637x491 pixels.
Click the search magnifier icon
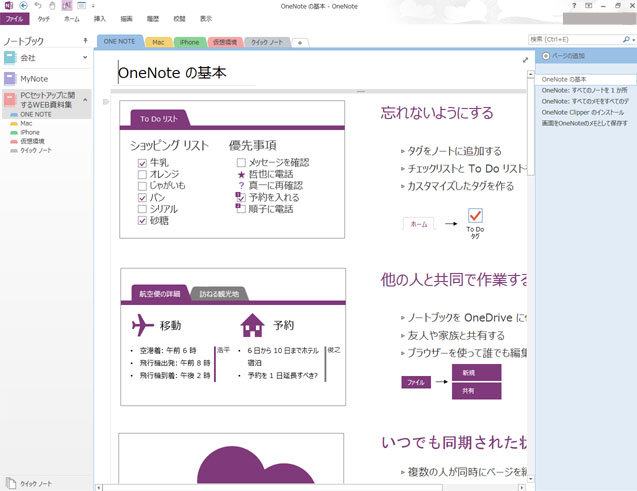(x=626, y=39)
